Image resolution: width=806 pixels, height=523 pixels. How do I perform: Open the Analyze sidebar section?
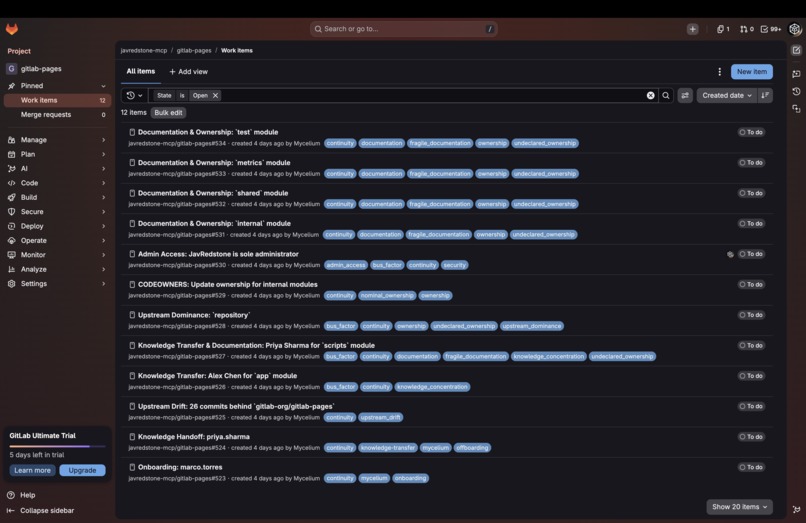(x=57, y=269)
